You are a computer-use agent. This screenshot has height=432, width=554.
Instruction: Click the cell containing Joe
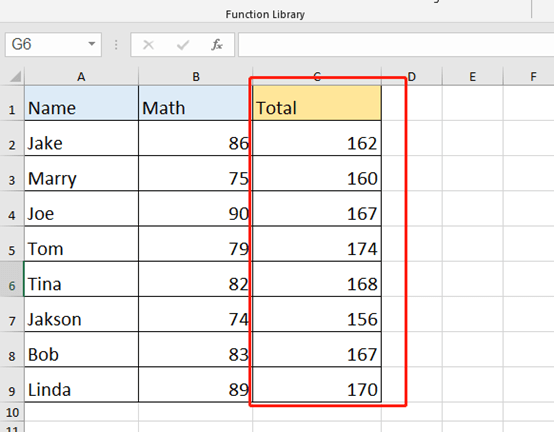coord(81,209)
